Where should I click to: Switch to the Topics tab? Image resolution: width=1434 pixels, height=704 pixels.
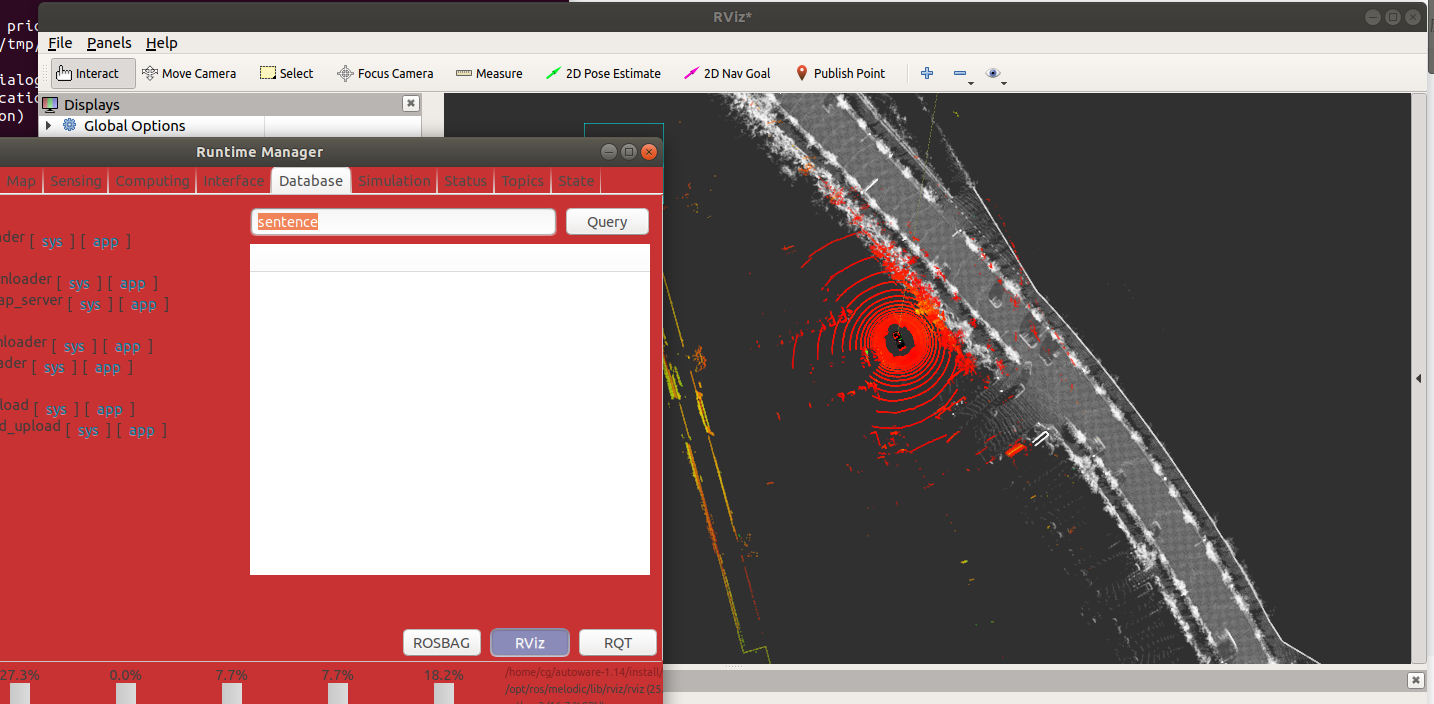[523, 181]
